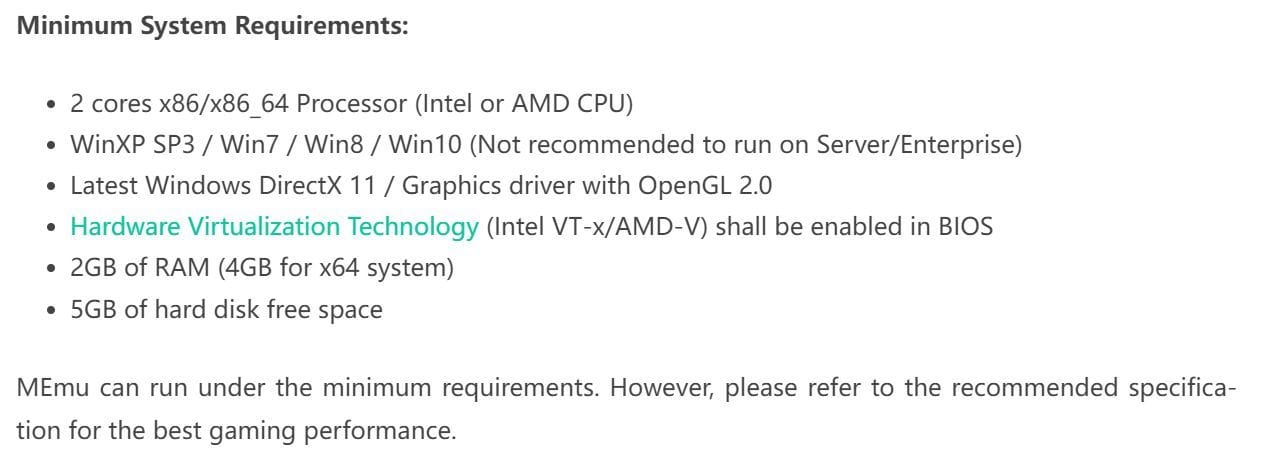Click the bullet point before Hardware Virtualization Technology
Screen dimensions: 1283x469
51,228
